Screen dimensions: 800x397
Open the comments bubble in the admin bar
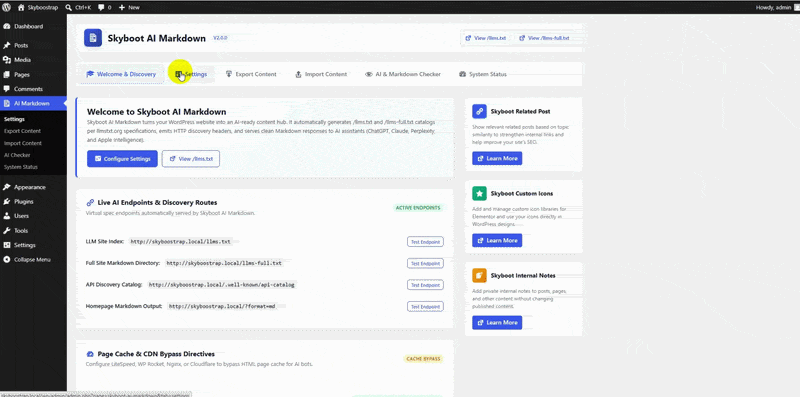[105, 8]
